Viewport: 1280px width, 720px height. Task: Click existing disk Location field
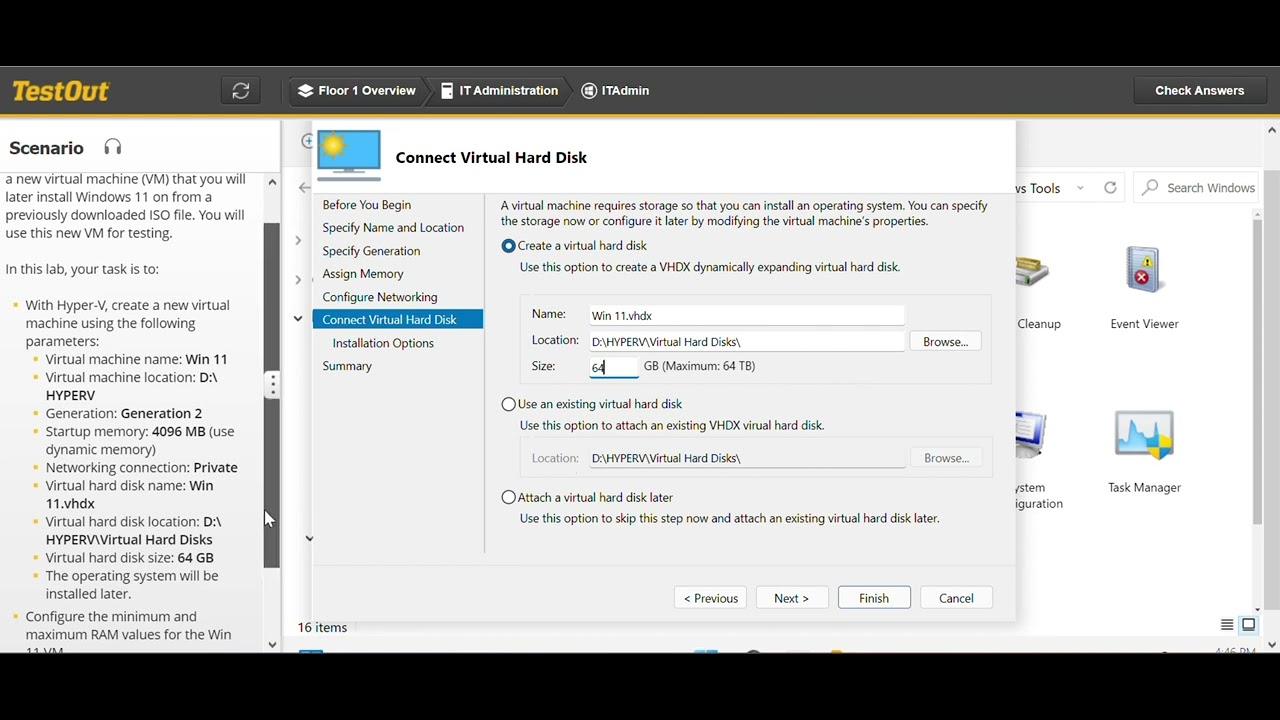(746, 458)
